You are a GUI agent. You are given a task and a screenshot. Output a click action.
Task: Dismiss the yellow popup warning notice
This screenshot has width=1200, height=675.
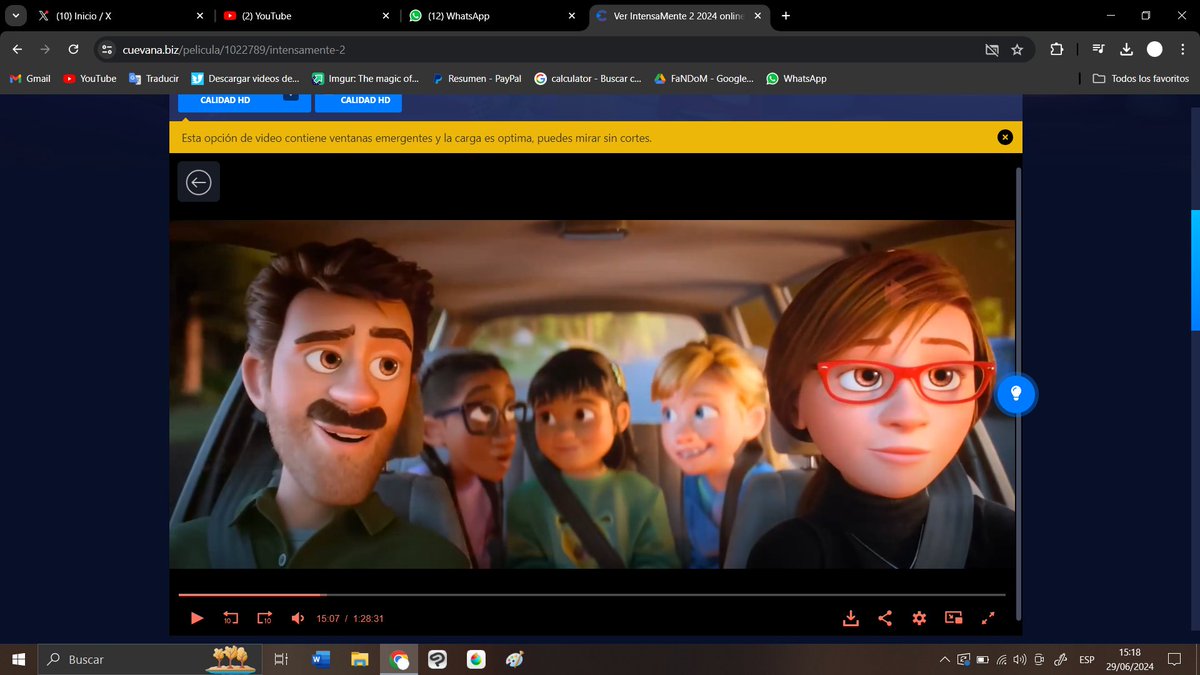pos(1005,137)
